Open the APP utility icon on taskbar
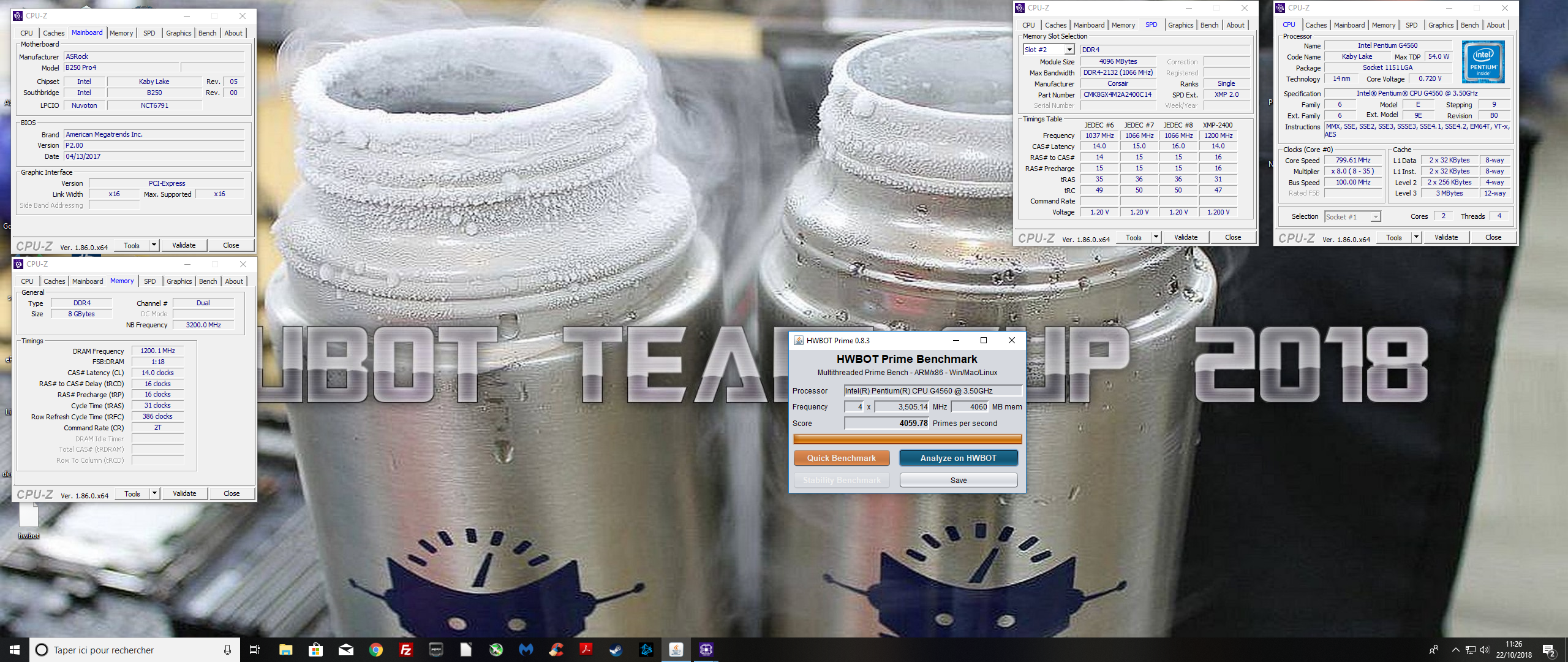This screenshot has width=1568, height=662. [x=435, y=650]
